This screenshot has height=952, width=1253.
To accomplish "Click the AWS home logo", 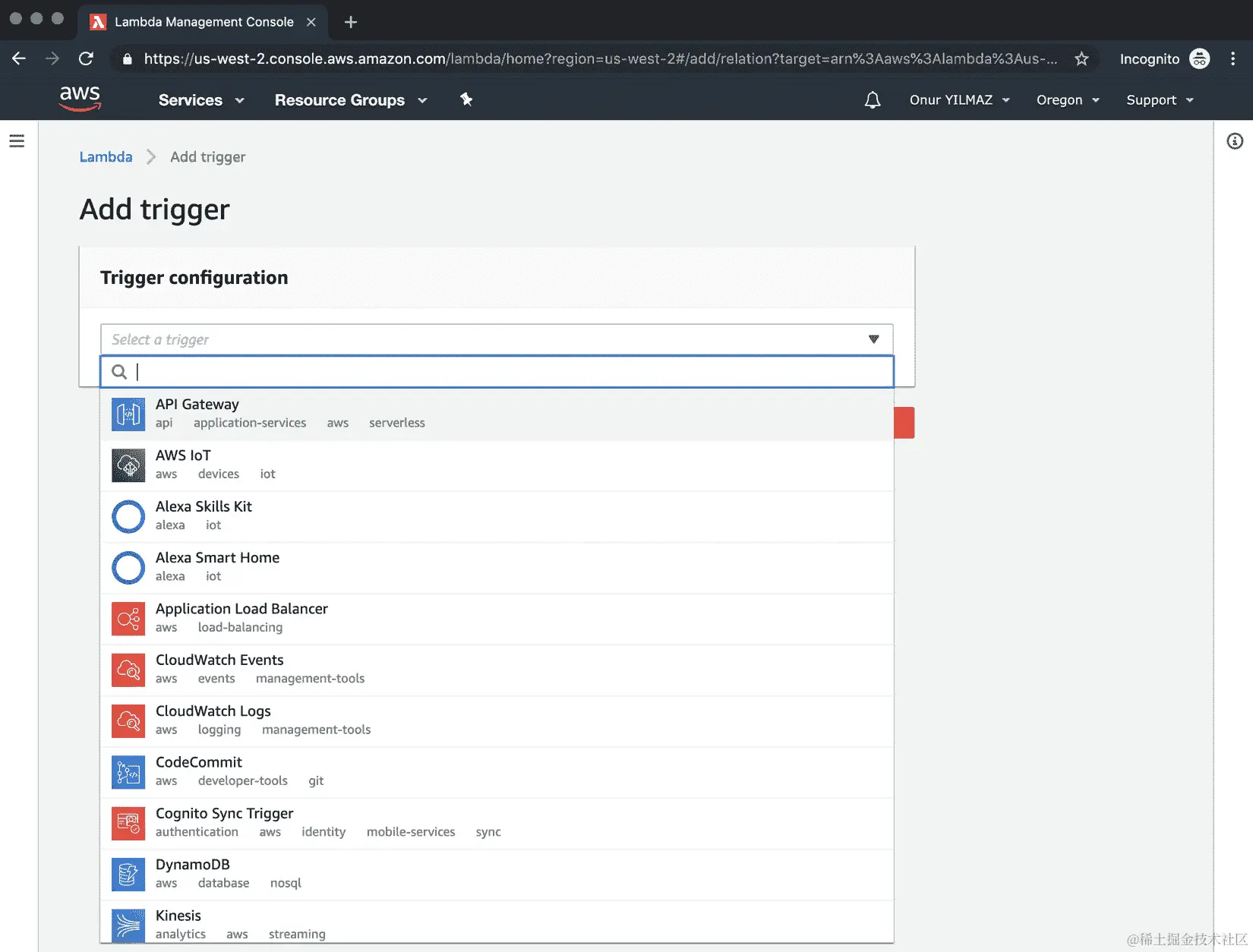I will [79, 98].
